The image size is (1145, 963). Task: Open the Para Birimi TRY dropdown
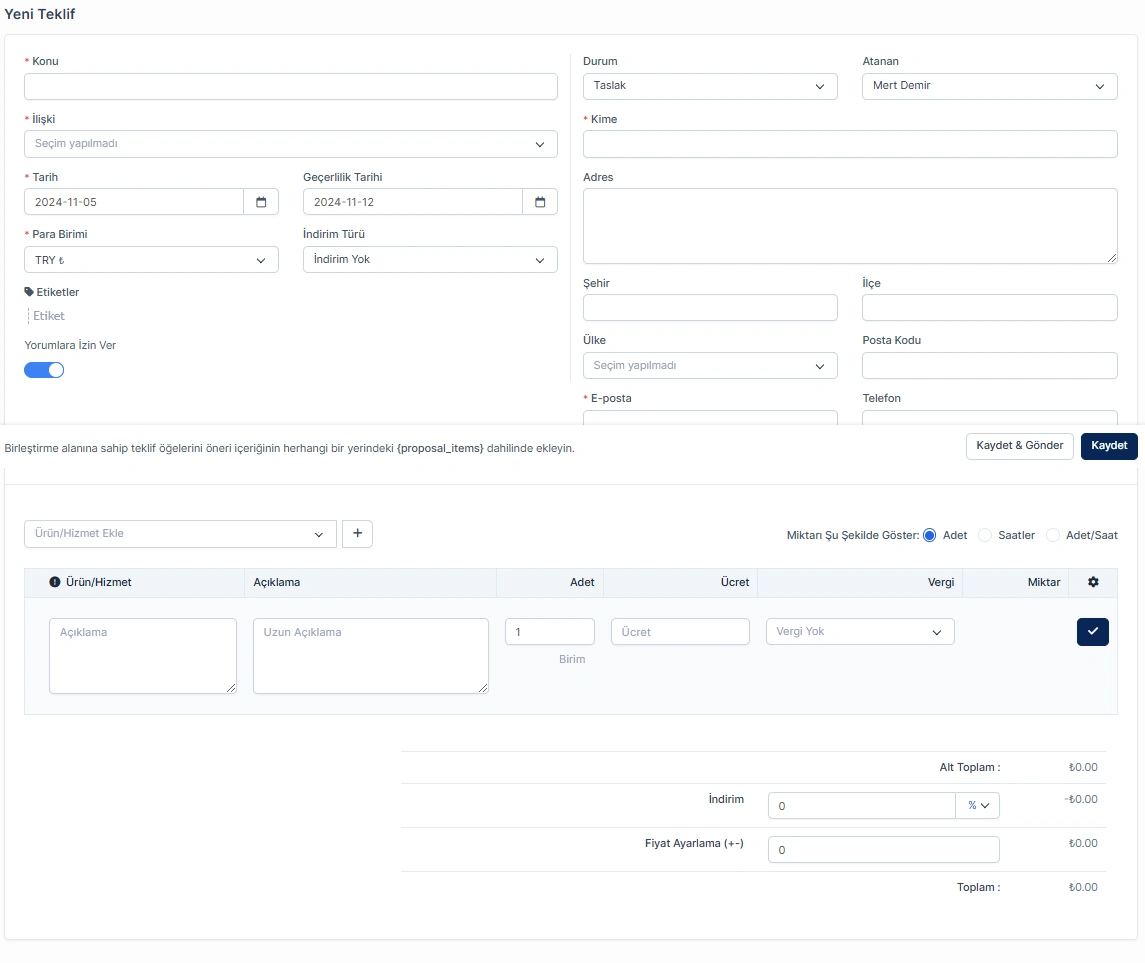point(151,260)
